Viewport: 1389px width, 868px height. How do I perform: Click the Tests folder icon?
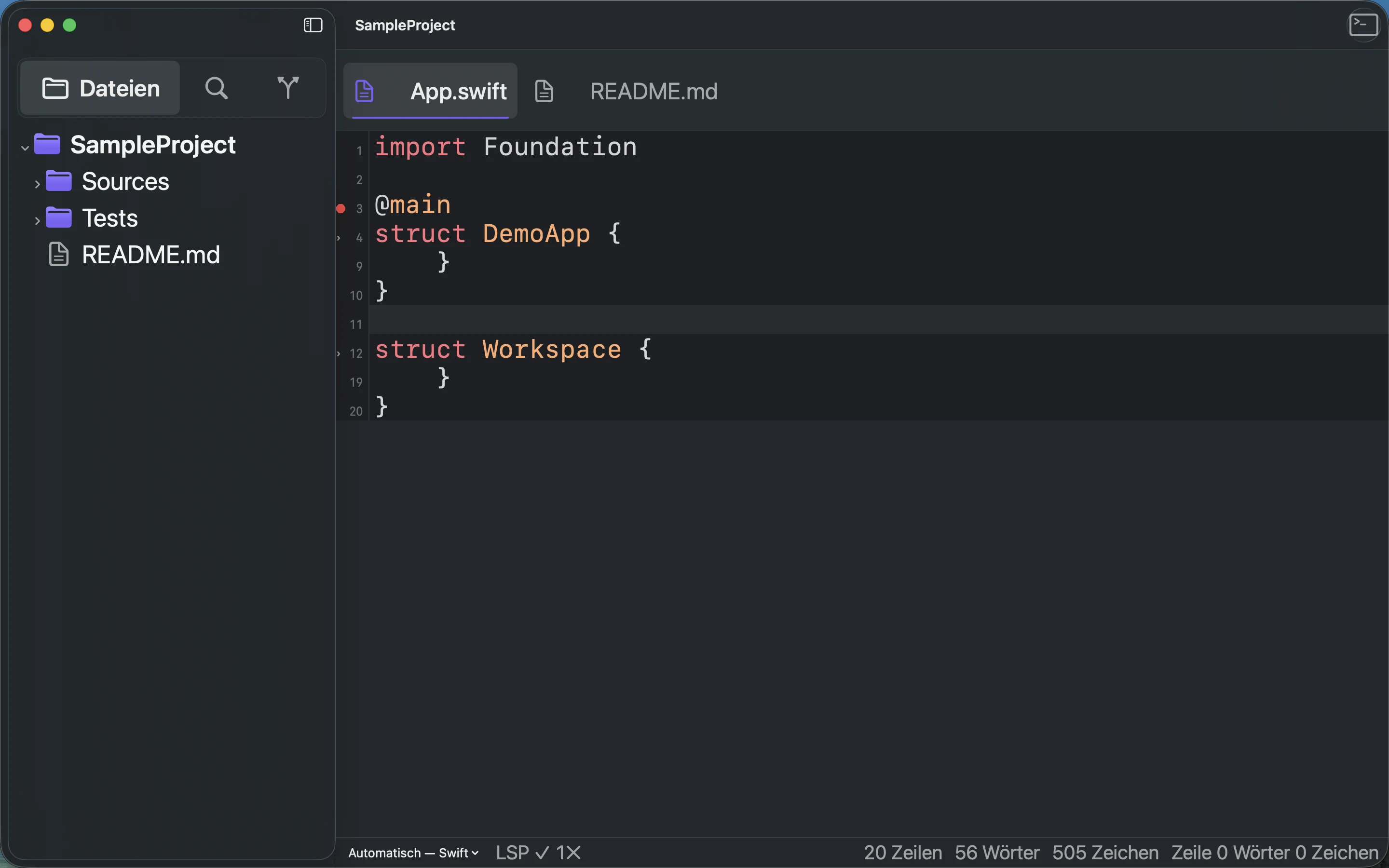click(58, 217)
